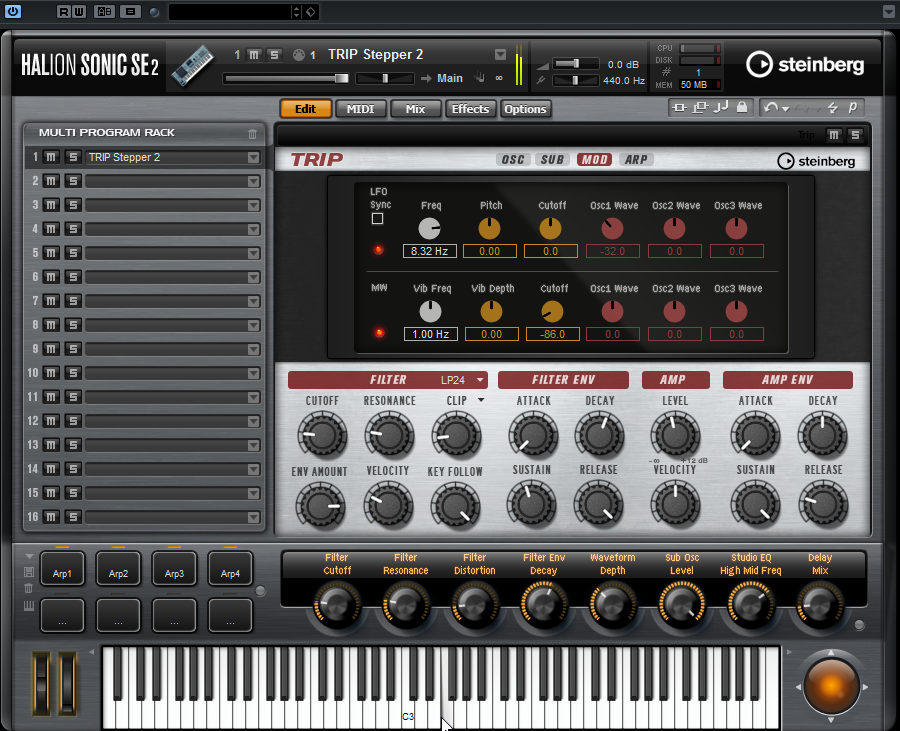Click the first icon in the global insert toolbar group
This screenshot has width=900, height=731.
pos(680,107)
